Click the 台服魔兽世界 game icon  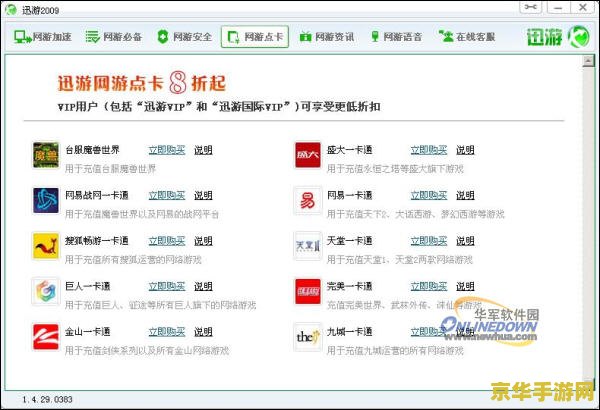tap(46, 155)
